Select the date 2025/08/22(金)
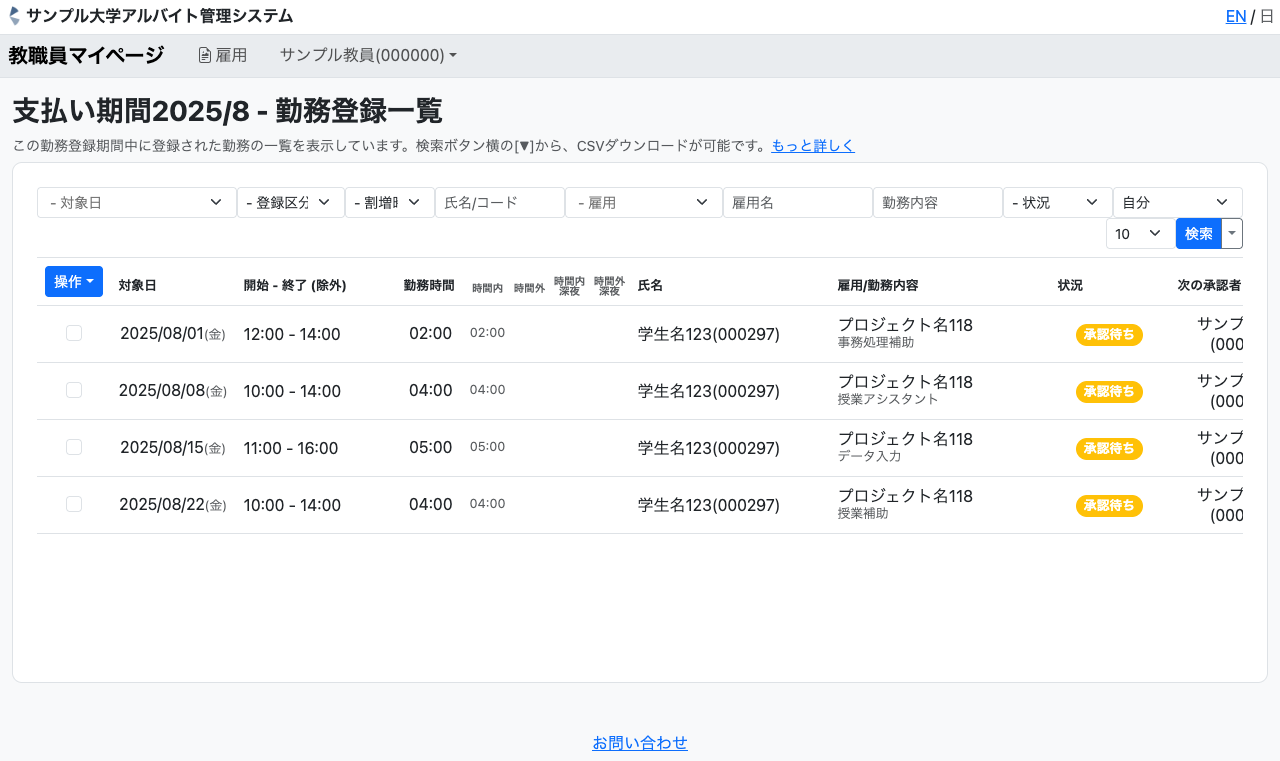This screenshot has width=1280, height=761. (x=172, y=505)
